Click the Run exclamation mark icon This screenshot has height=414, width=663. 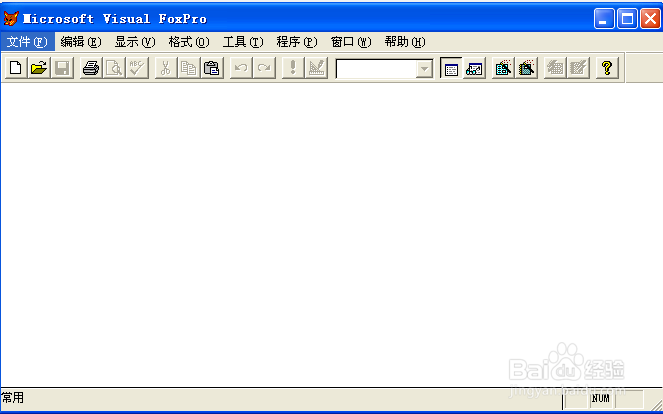click(x=293, y=68)
